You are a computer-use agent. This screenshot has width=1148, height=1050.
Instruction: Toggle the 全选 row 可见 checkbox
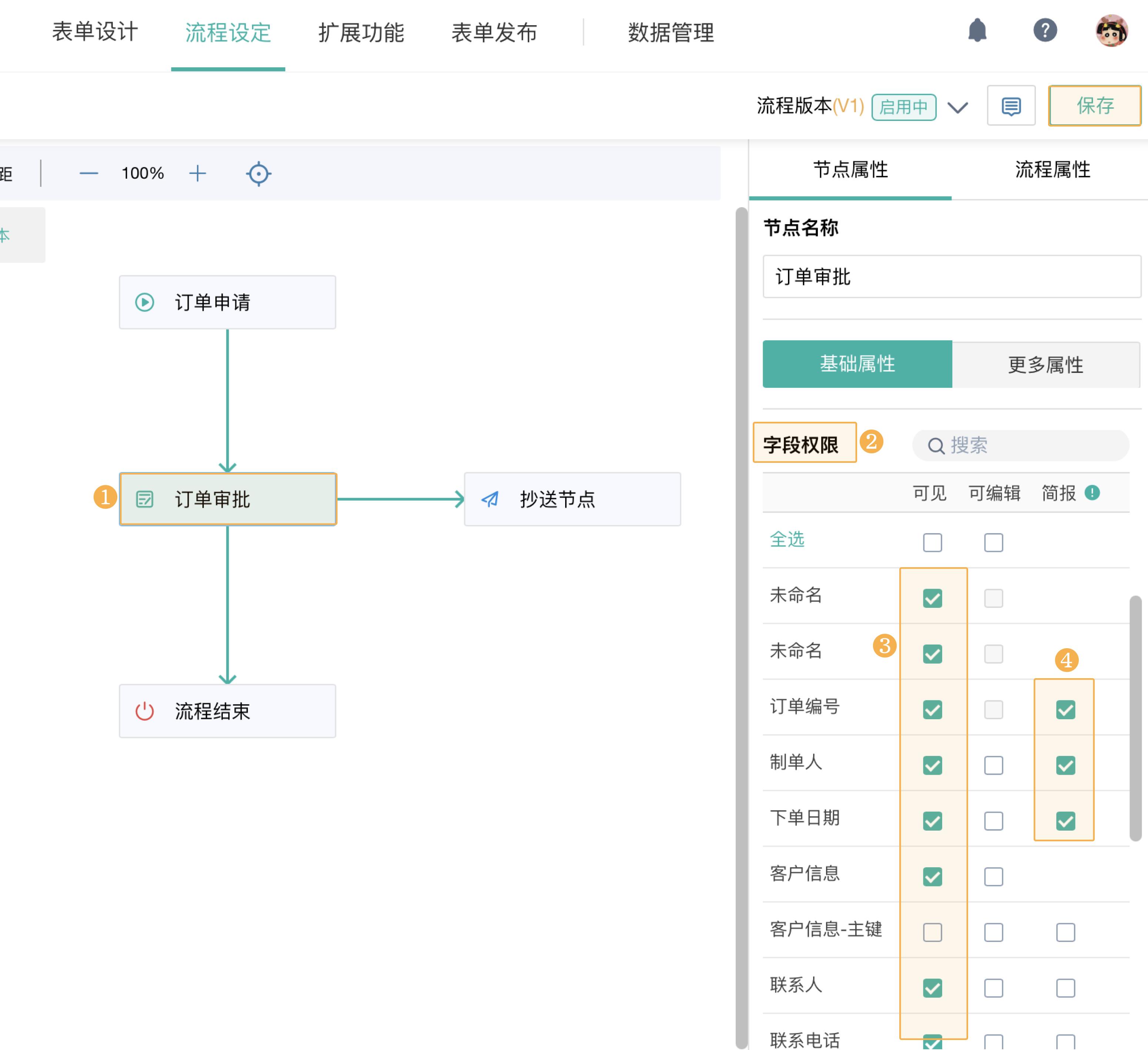932,542
